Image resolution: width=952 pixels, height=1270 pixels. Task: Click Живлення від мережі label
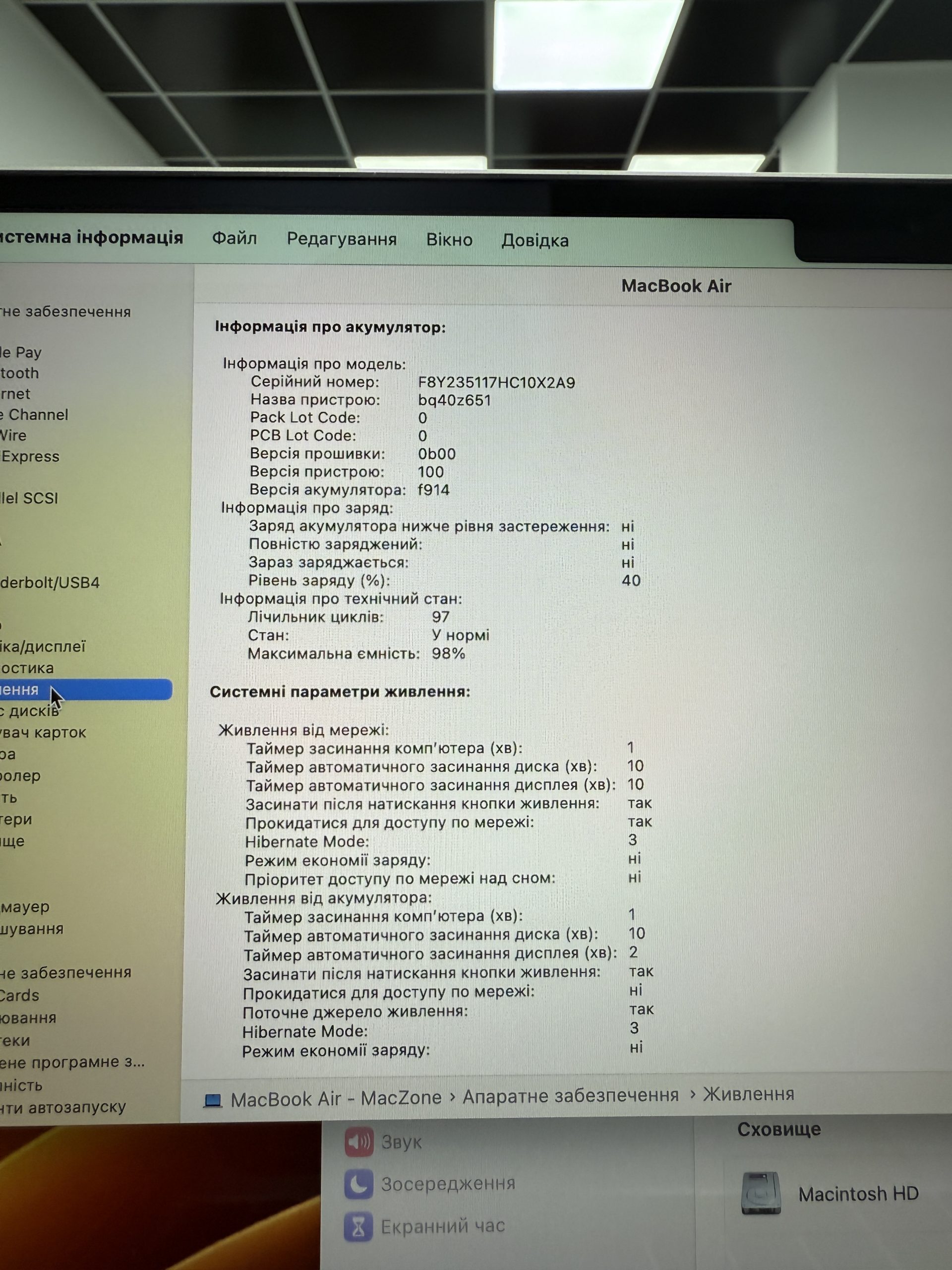coord(303,730)
